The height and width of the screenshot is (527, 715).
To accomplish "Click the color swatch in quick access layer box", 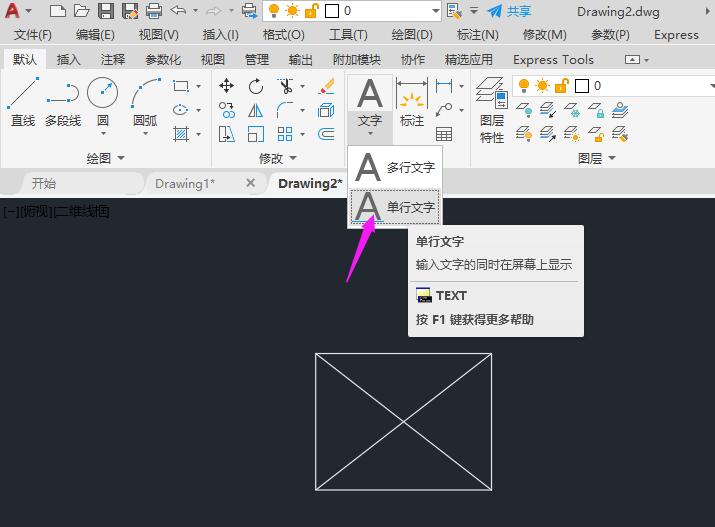I will coord(332,11).
